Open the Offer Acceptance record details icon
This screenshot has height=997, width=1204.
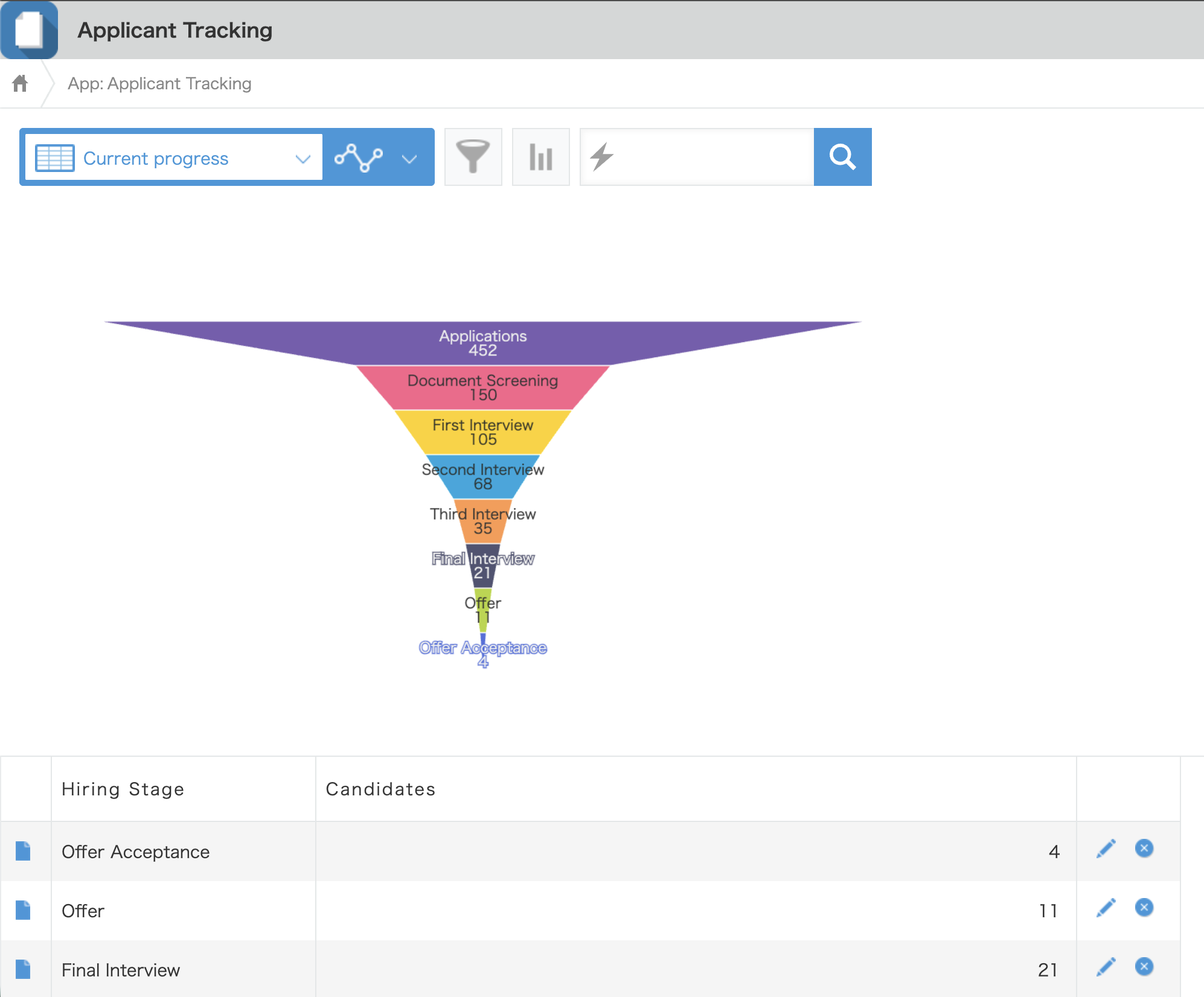(x=23, y=851)
